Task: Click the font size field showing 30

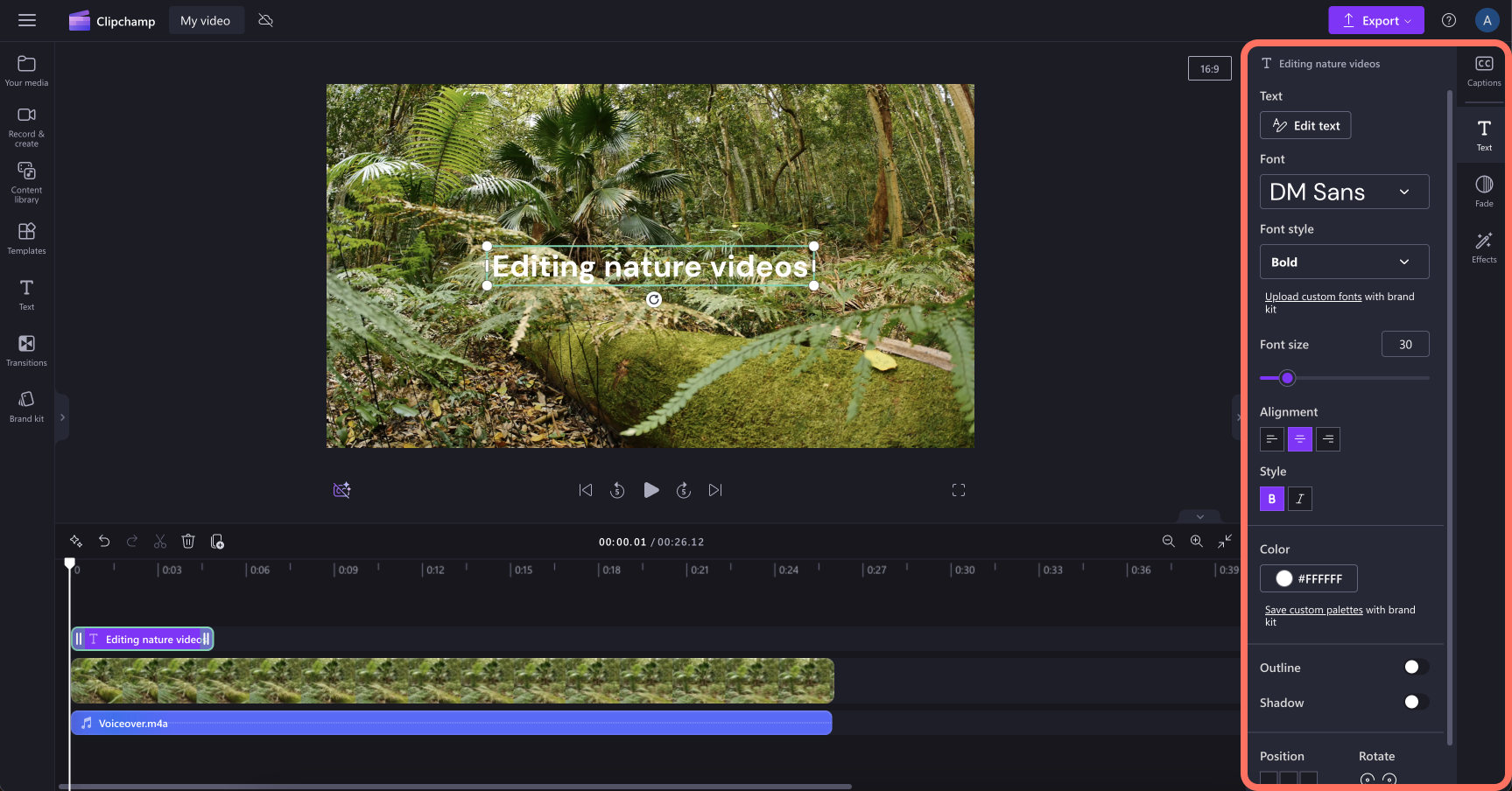Action: tap(1405, 344)
